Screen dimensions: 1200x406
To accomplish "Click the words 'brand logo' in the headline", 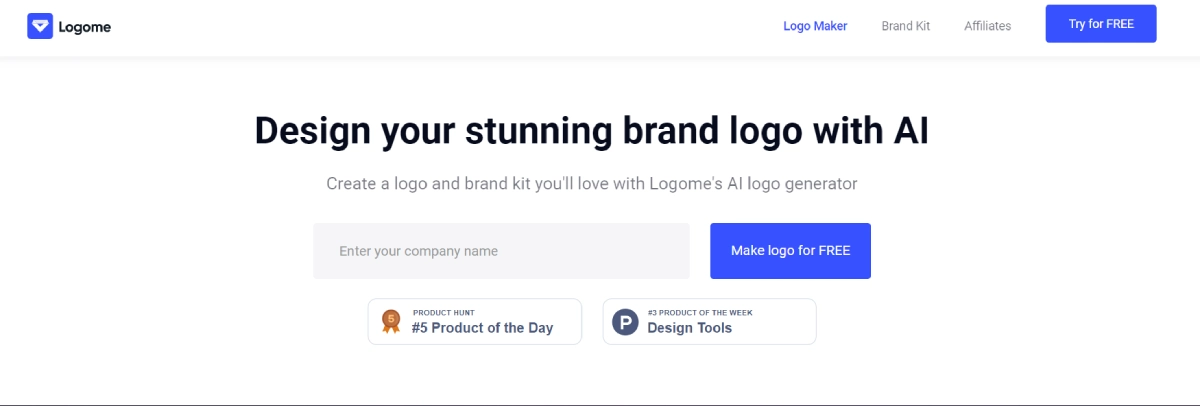I will pos(681,132).
